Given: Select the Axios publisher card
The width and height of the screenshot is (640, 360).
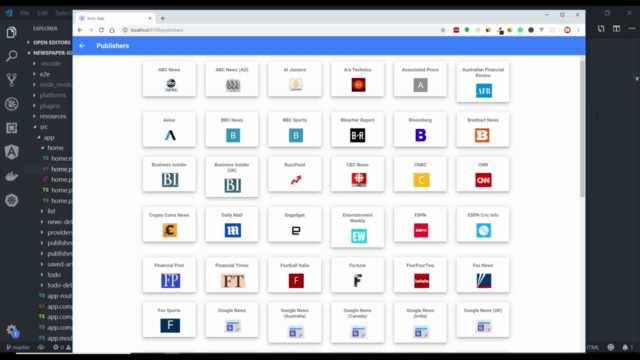Looking at the screenshot, I should coord(169,129).
